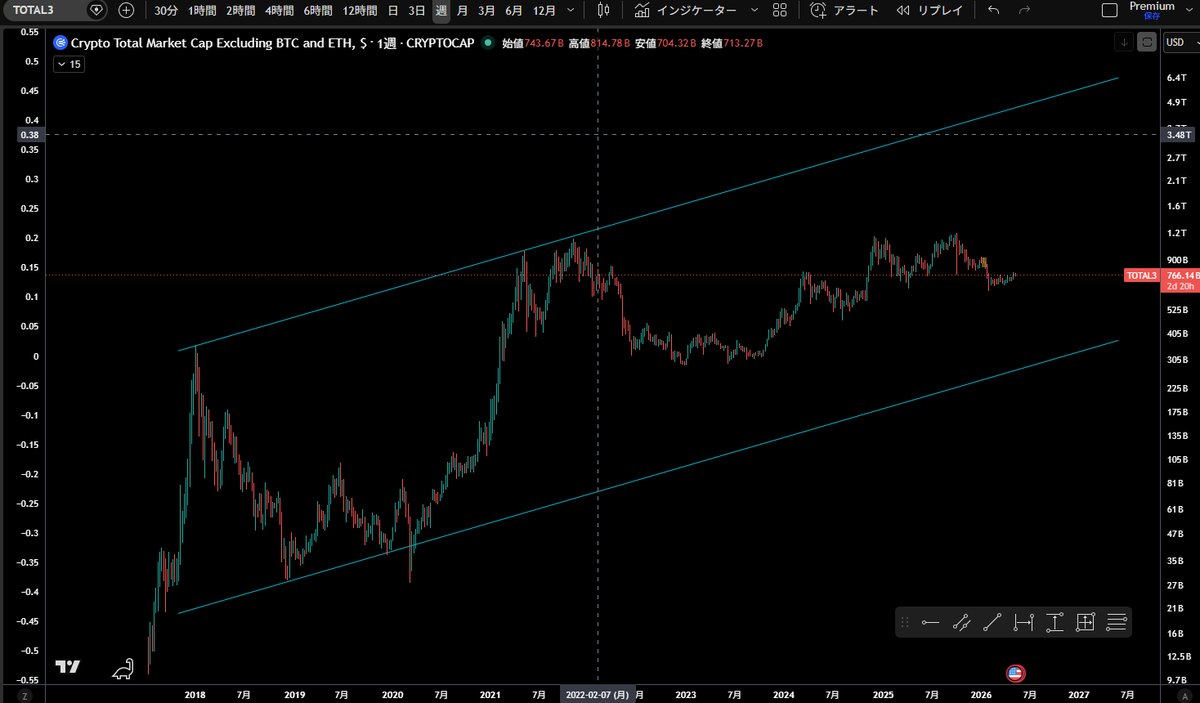The image size is (1200, 703).
Task: Toggle the rounded-square icon next to USD
Action: coord(1146,42)
